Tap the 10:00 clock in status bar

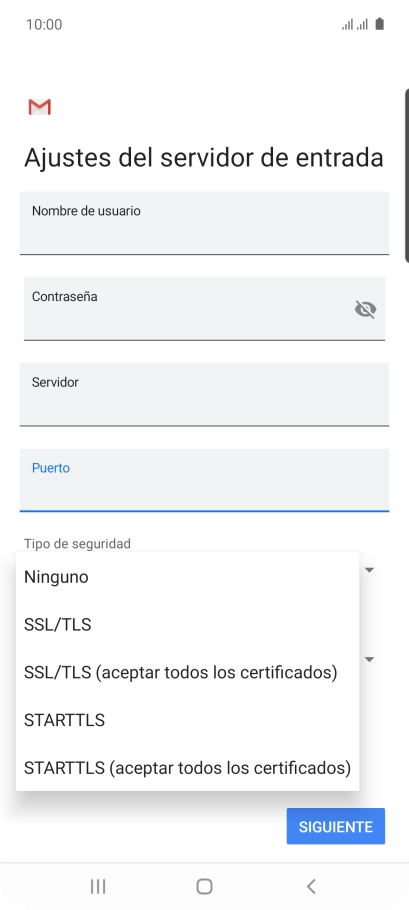(x=44, y=24)
